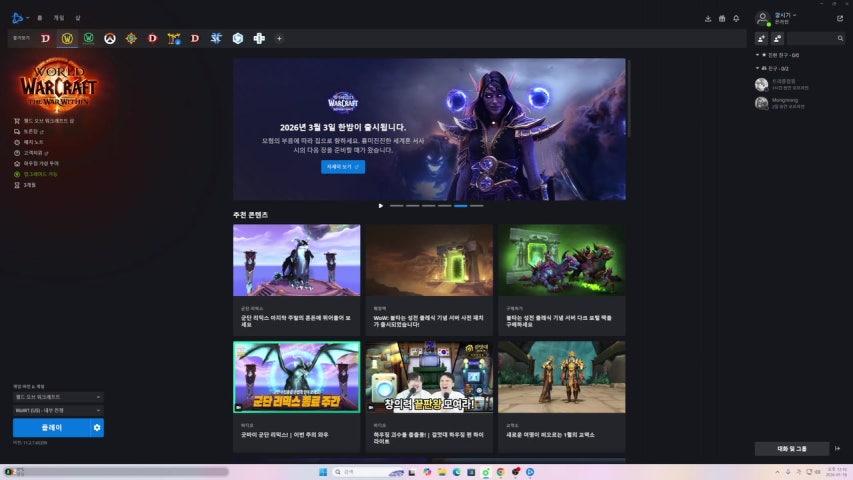Select the Overwatch icon in favorites
Screen dimensions: 853x480
pyautogui.click(x=110, y=38)
